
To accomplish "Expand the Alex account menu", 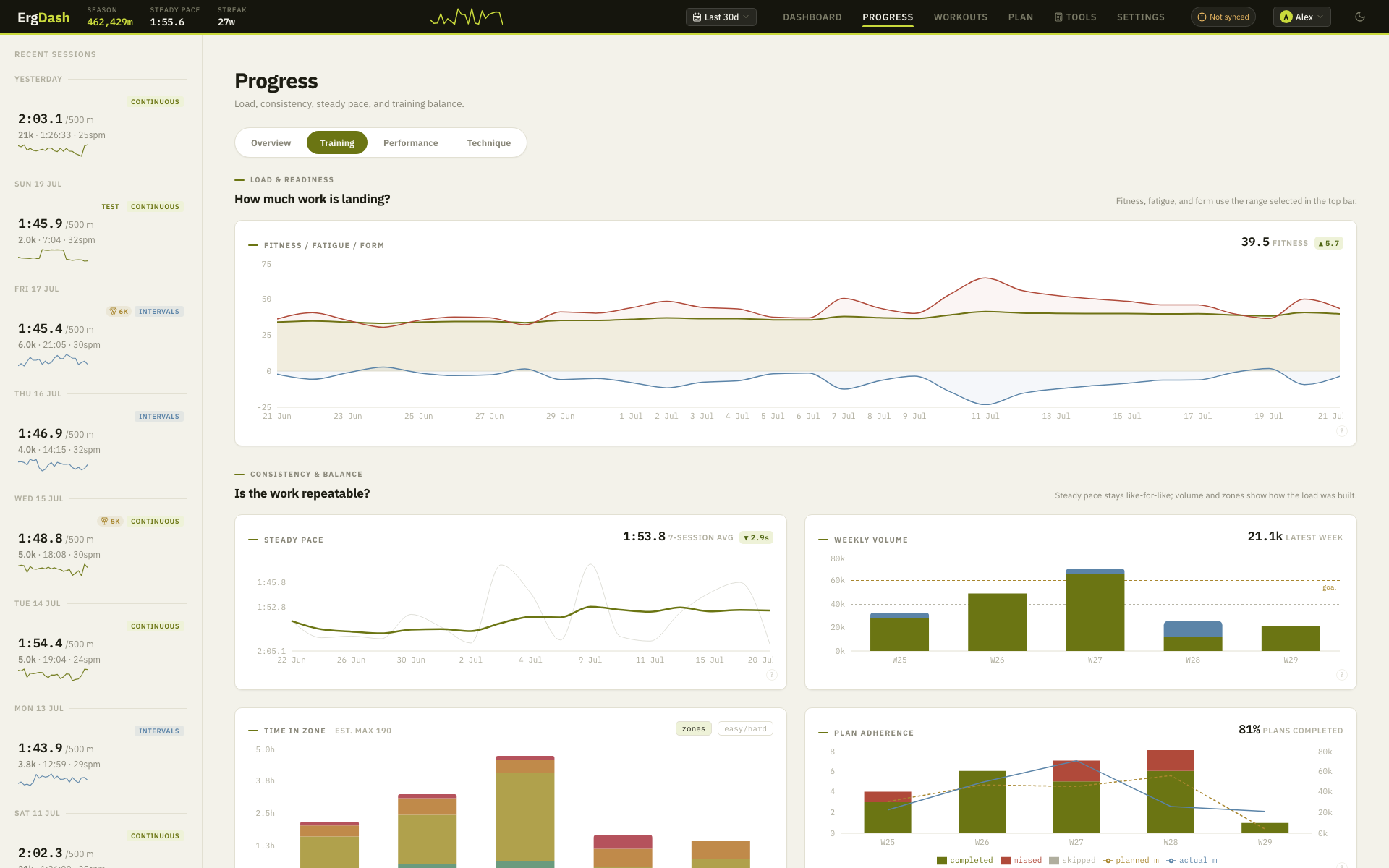I will tap(1301, 17).
